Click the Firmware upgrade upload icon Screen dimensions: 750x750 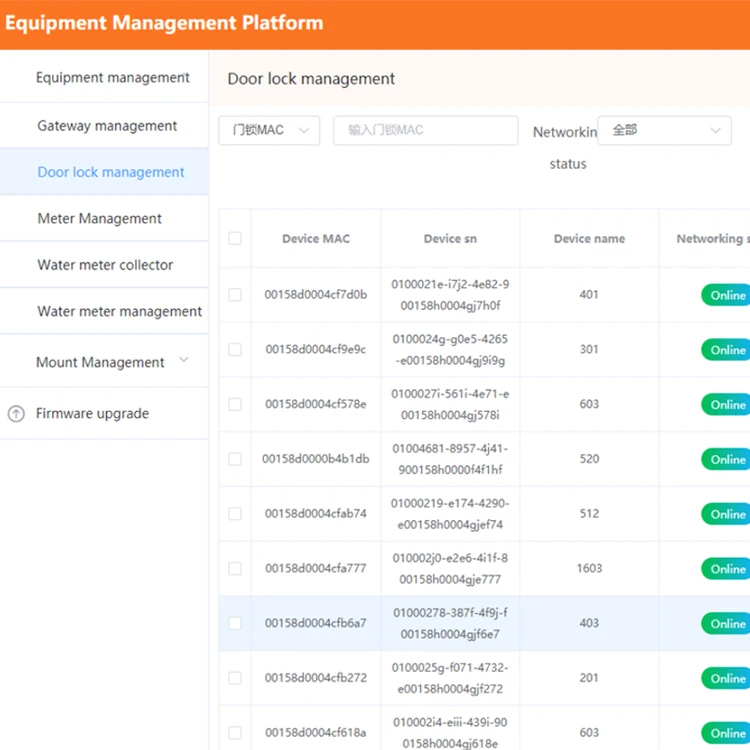[x=16, y=414]
